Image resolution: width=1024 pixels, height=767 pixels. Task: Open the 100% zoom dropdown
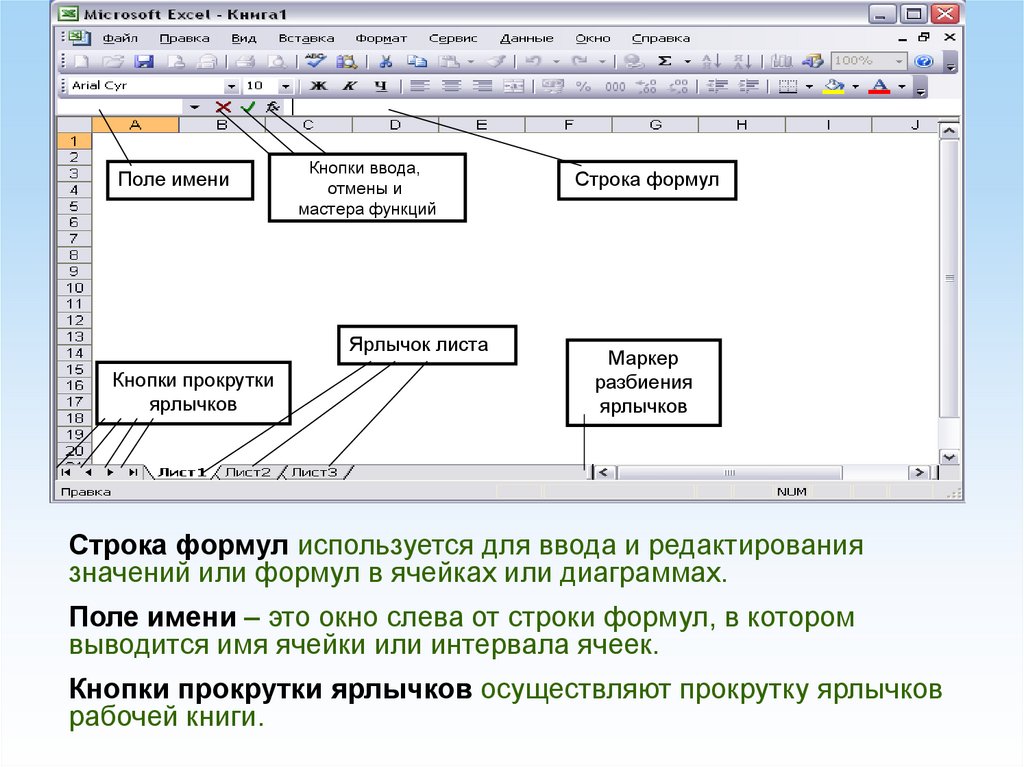pos(899,61)
